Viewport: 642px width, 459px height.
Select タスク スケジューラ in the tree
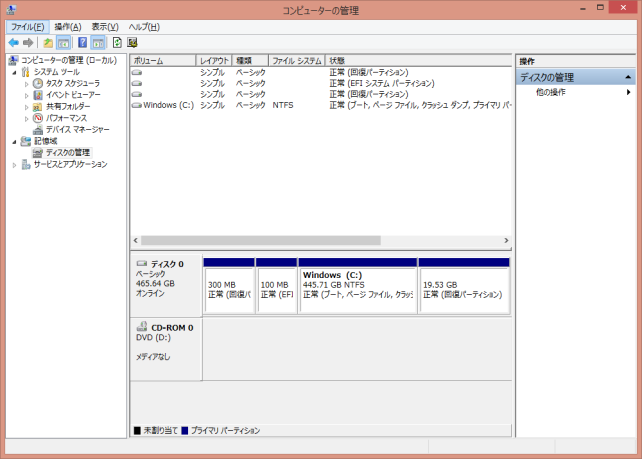pyautogui.click(x=72, y=83)
